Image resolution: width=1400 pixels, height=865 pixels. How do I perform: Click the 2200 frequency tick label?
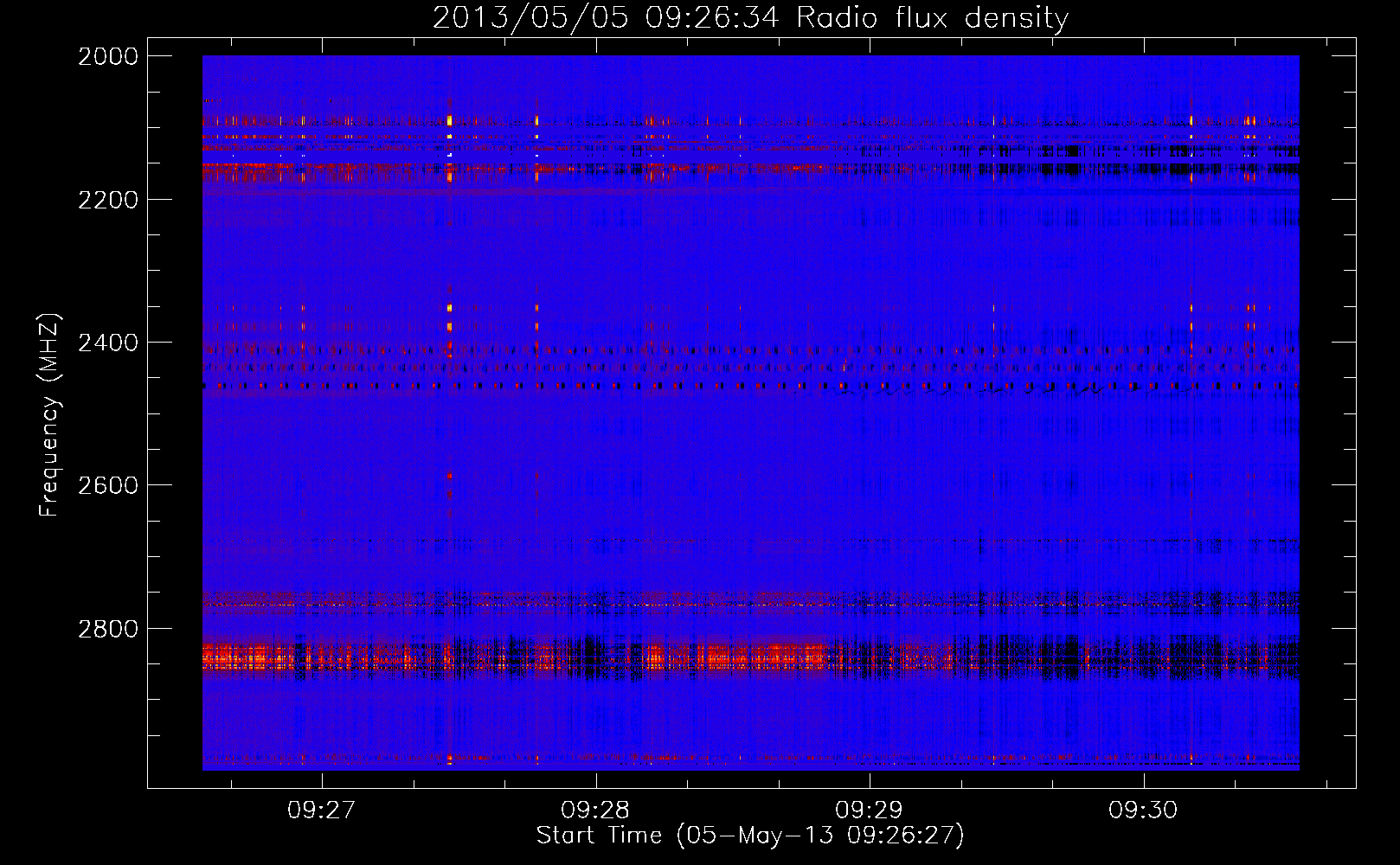tap(108, 200)
